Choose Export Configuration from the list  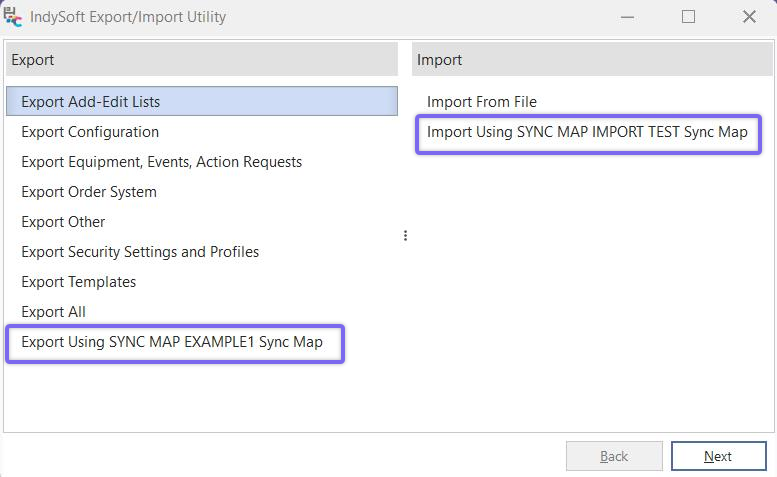pos(90,132)
